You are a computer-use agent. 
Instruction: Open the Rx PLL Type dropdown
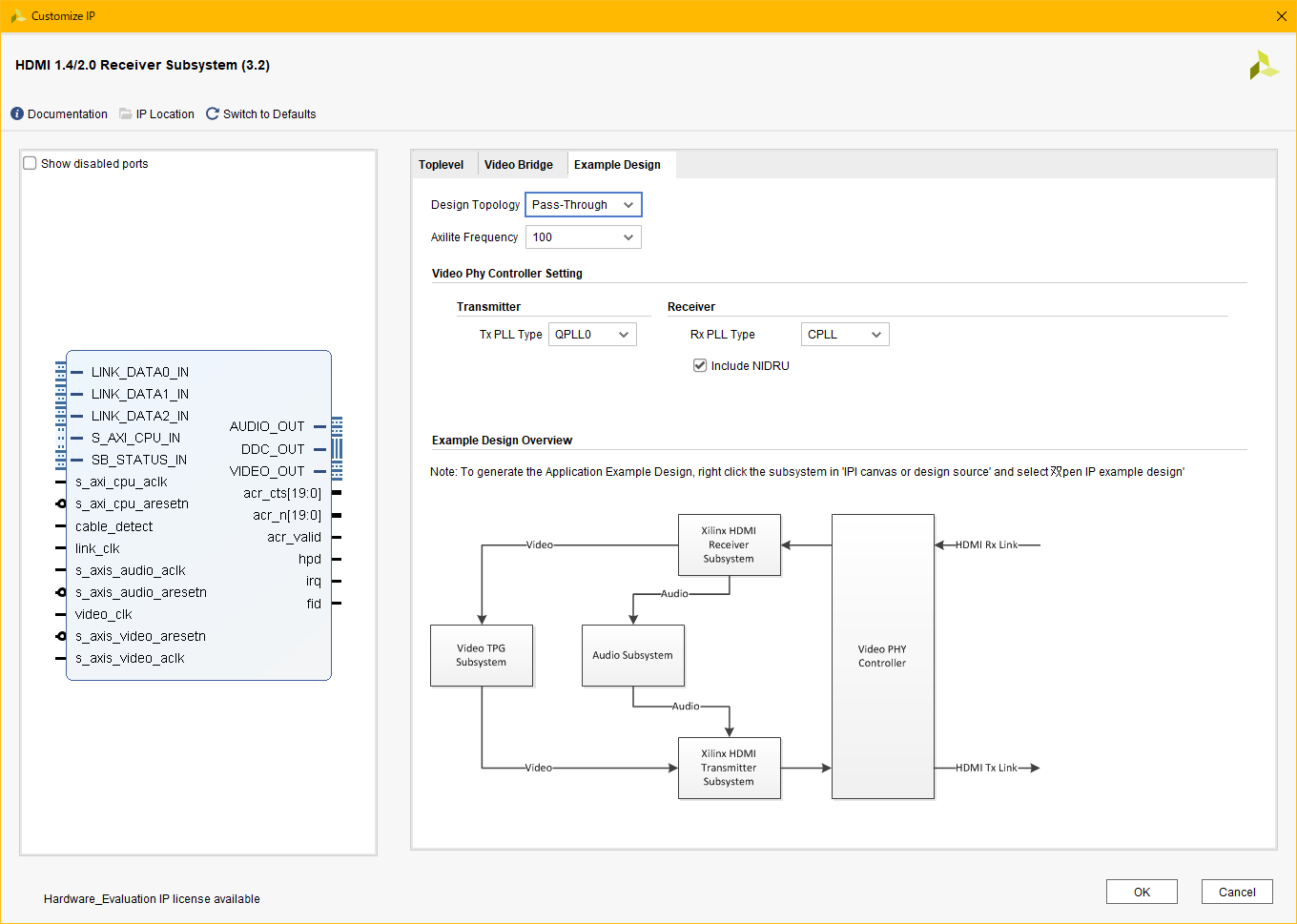[845, 335]
